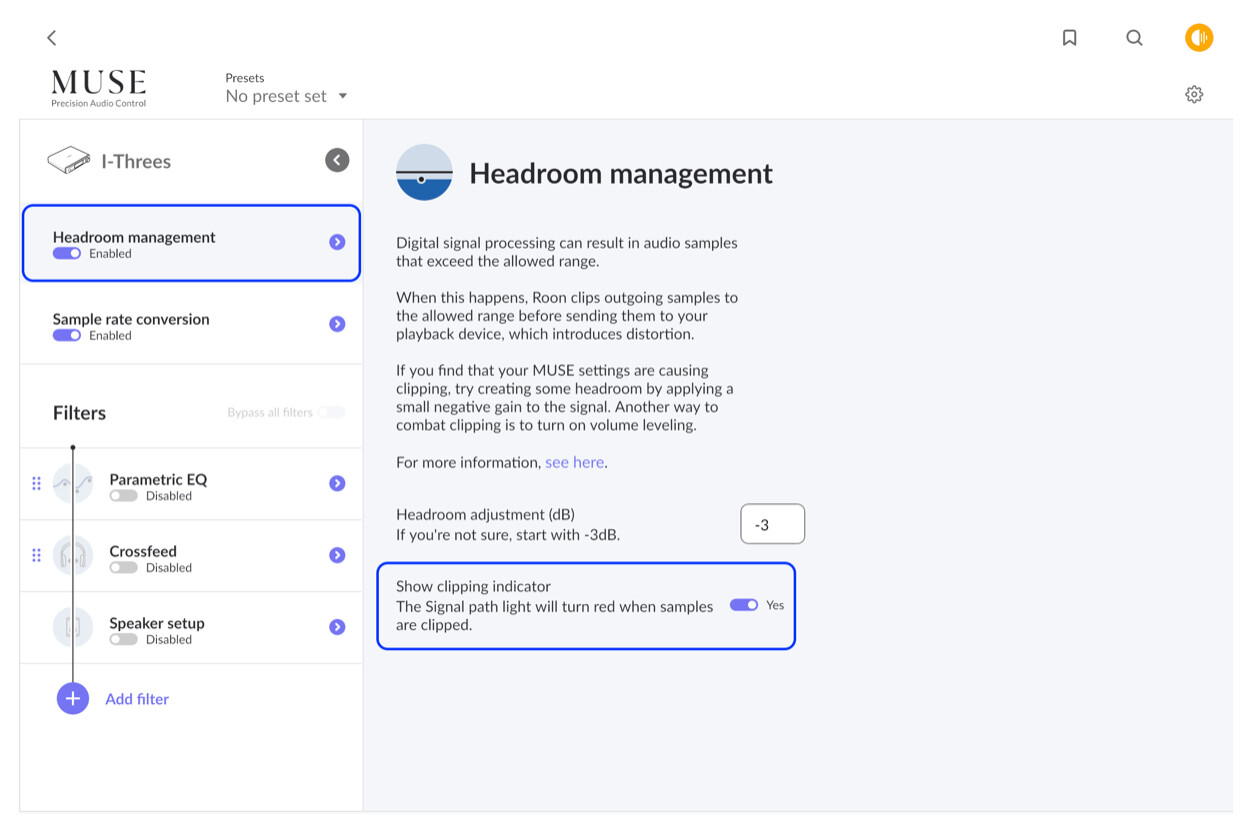Open search with the magnifier icon
Screen dimensions: 1250x826
1134,38
